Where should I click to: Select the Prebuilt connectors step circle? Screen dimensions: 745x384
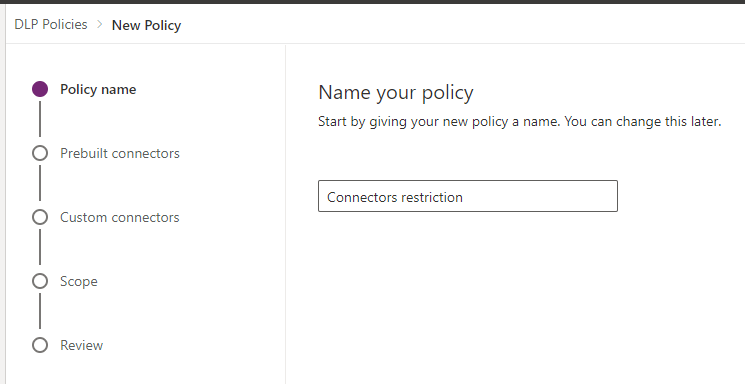(x=40, y=153)
